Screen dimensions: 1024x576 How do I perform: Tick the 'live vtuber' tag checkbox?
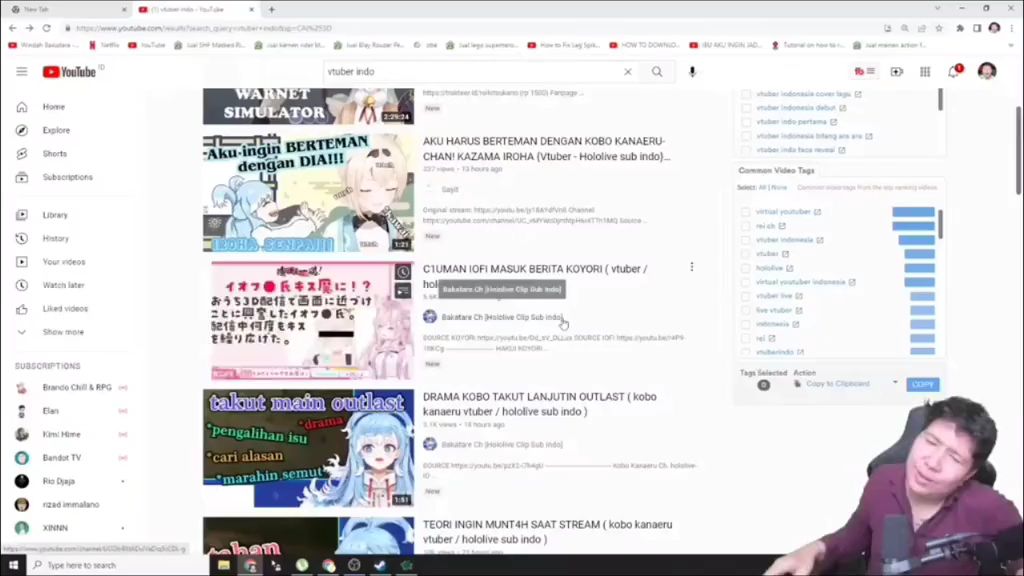pos(745,310)
